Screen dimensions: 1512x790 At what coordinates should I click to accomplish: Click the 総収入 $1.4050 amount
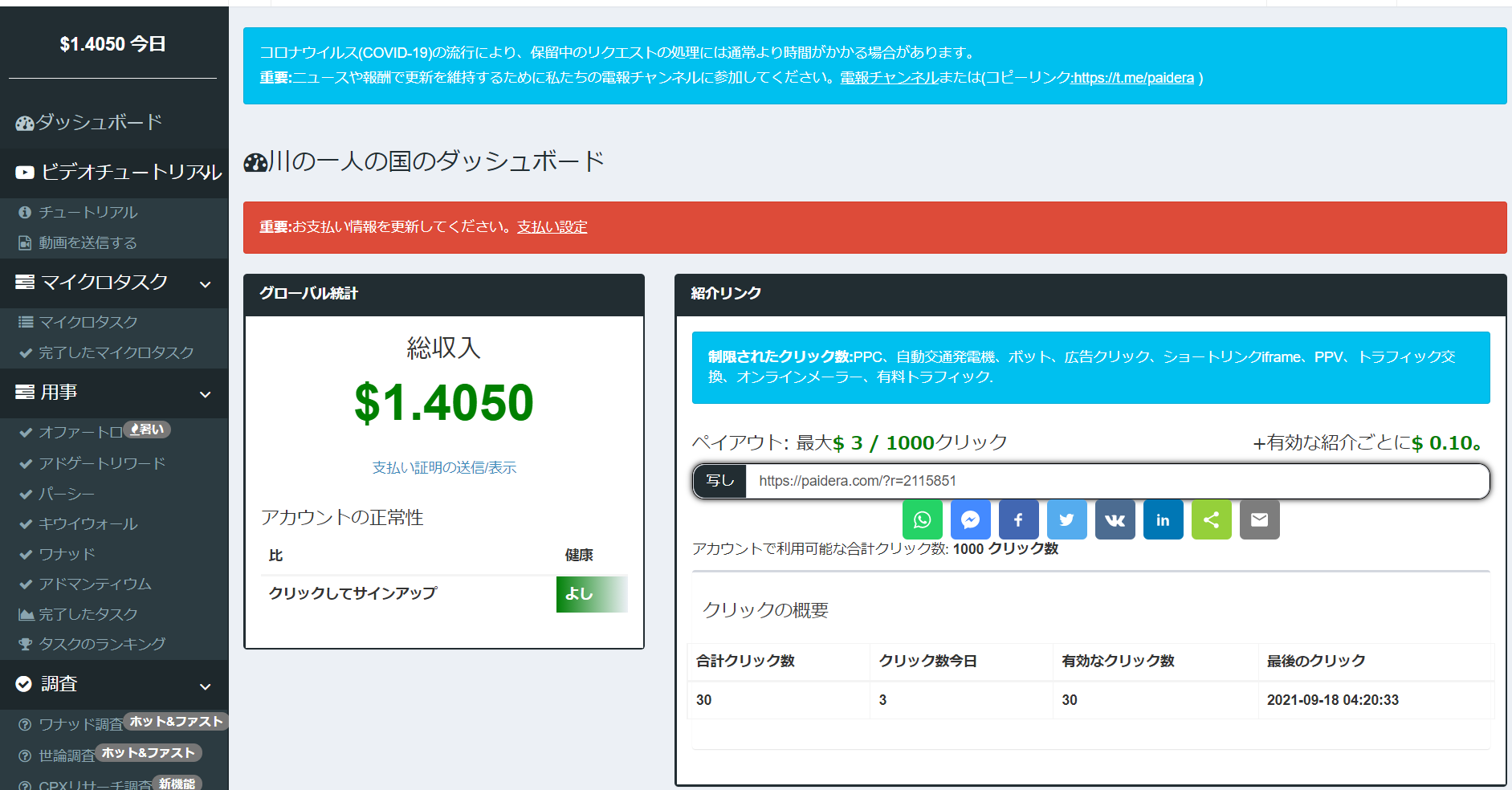[x=444, y=402]
